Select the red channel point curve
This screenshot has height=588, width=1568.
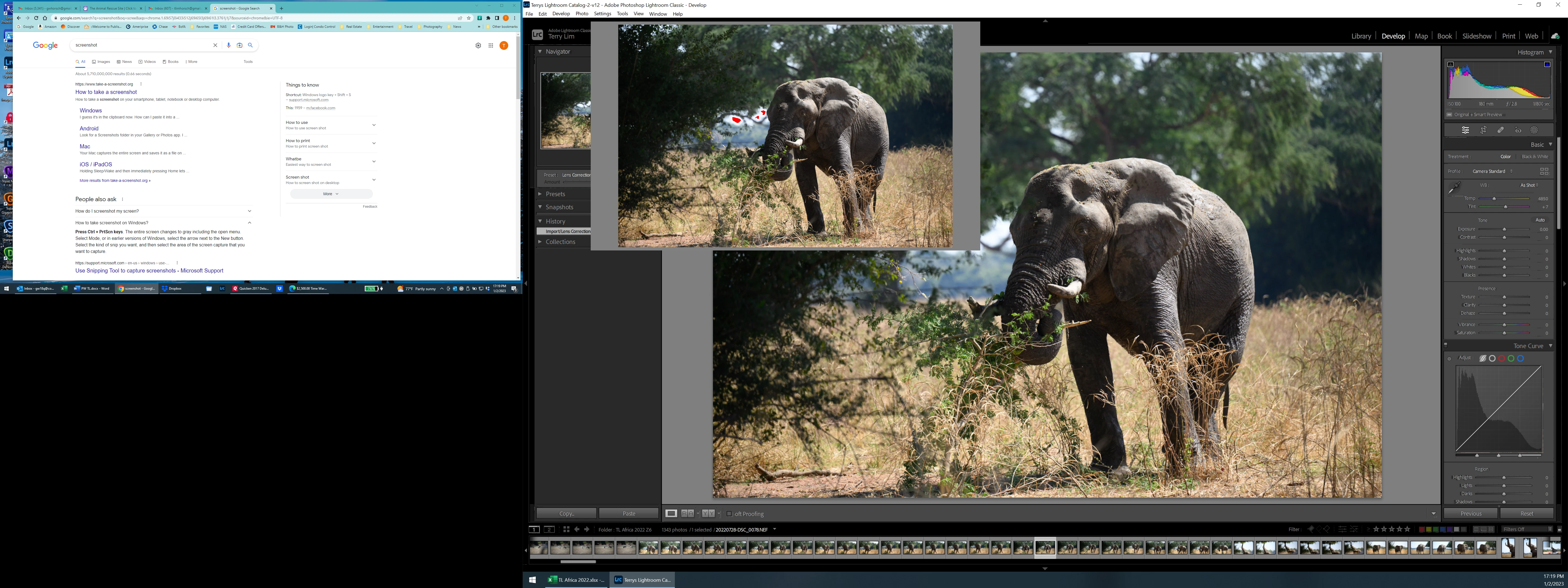pos(1502,359)
